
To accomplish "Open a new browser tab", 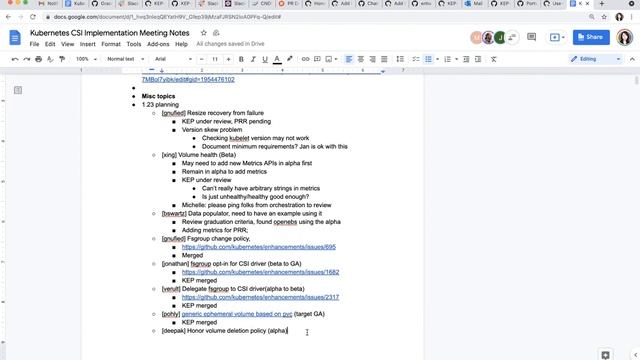I will [x=602, y=4].
